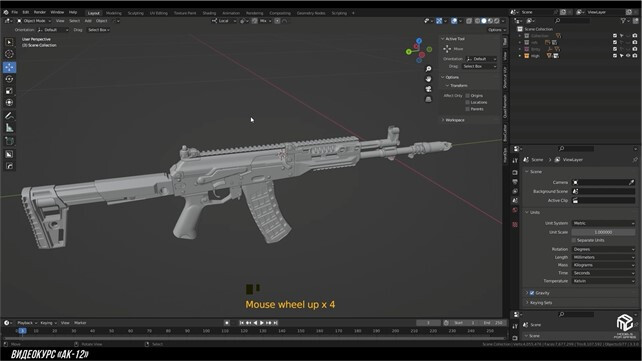Click the Unit Scale value field

coord(604,232)
